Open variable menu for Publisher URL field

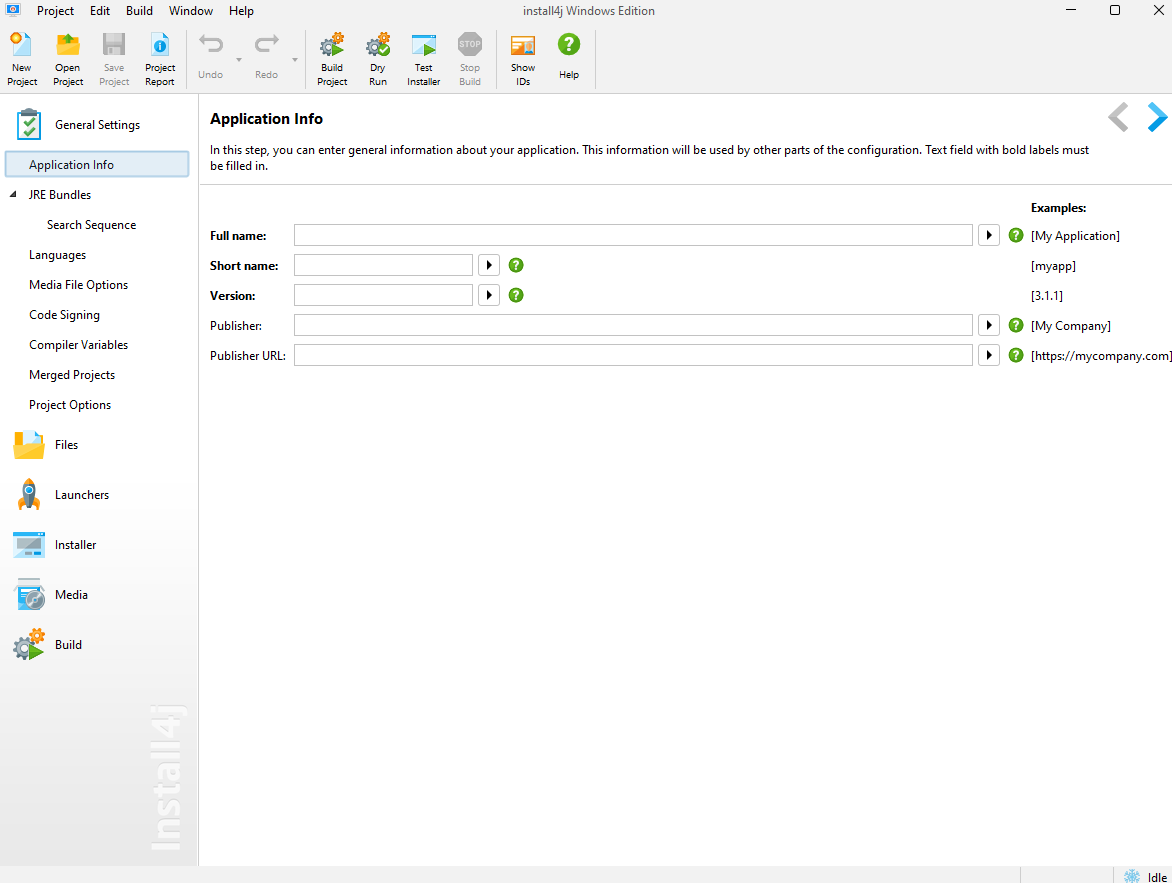point(989,355)
